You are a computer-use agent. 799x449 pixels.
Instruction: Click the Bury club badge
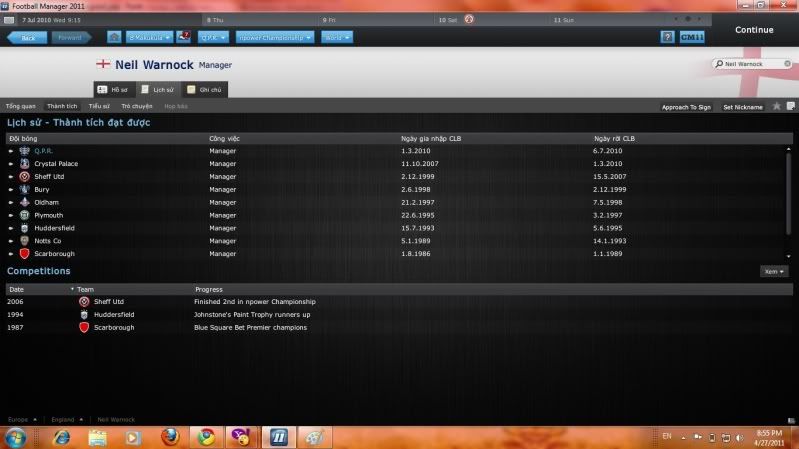pyautogui.click(x=24, y=189)
